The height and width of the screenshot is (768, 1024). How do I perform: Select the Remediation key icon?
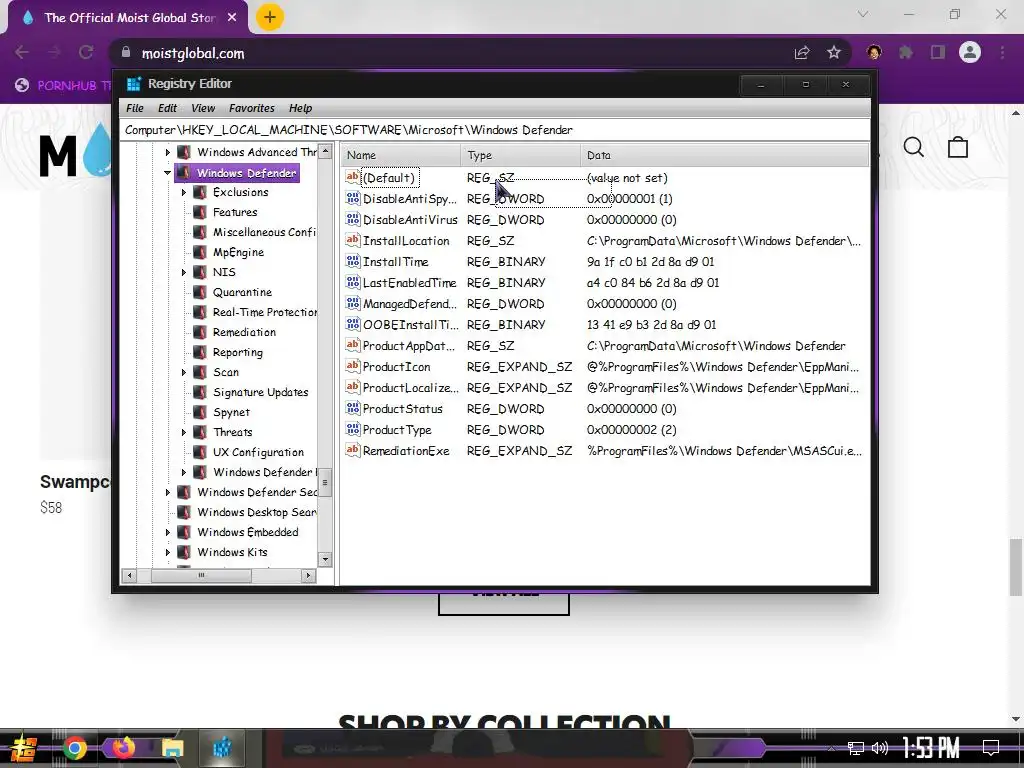click(x=200, y=332)
